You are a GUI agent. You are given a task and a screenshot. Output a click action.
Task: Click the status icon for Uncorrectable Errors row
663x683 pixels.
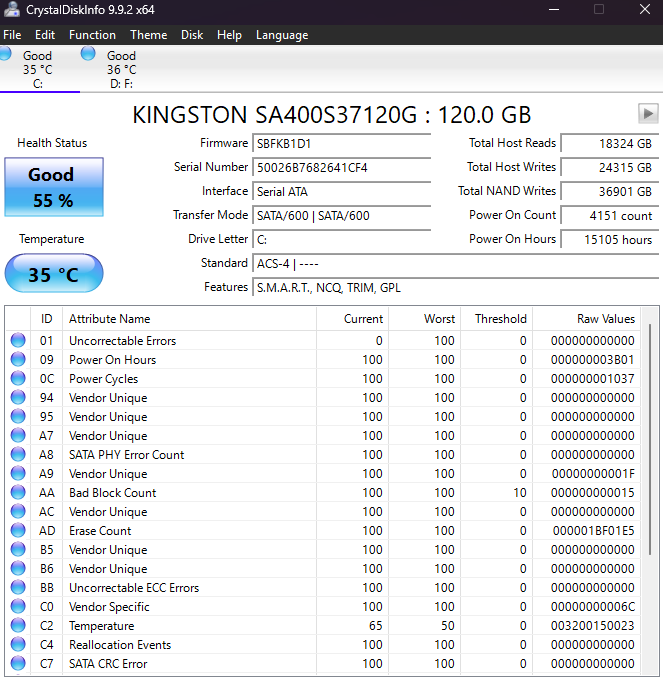coord(18,340)
